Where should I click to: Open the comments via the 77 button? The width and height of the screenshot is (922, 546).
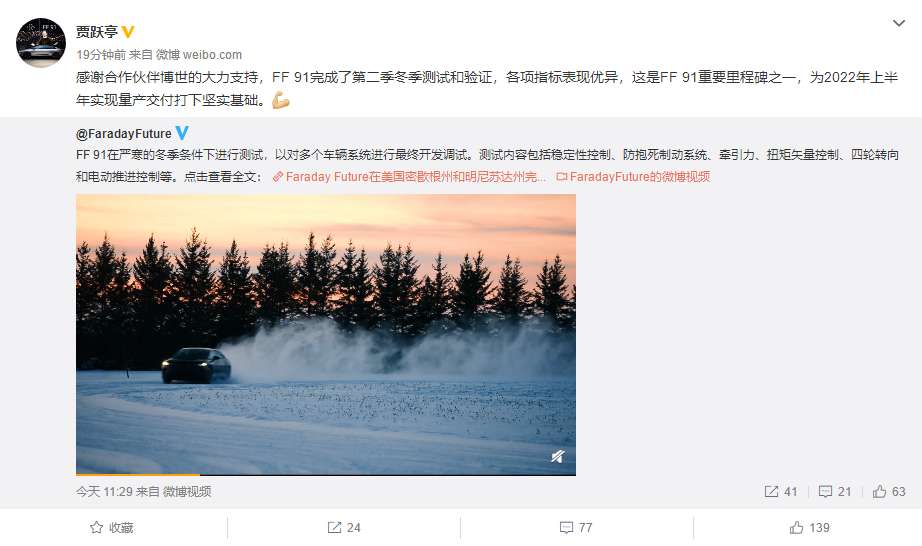tap(576, 528)
